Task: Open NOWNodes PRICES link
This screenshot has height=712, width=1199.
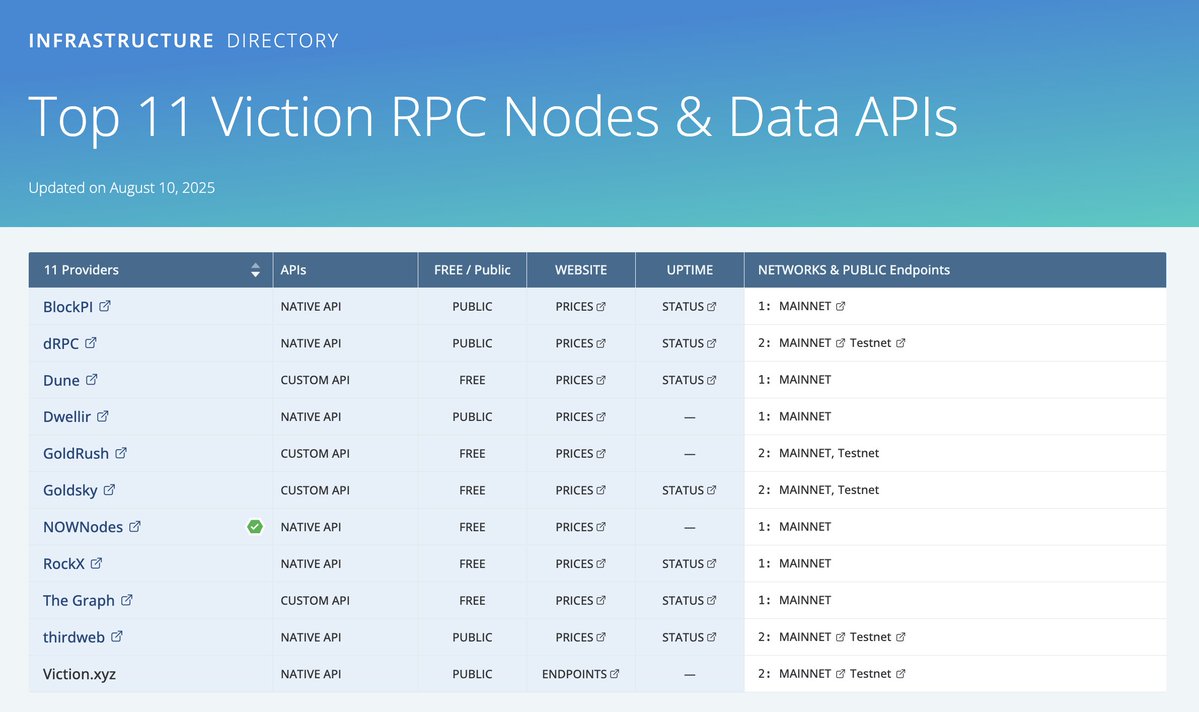Action: 580,527
